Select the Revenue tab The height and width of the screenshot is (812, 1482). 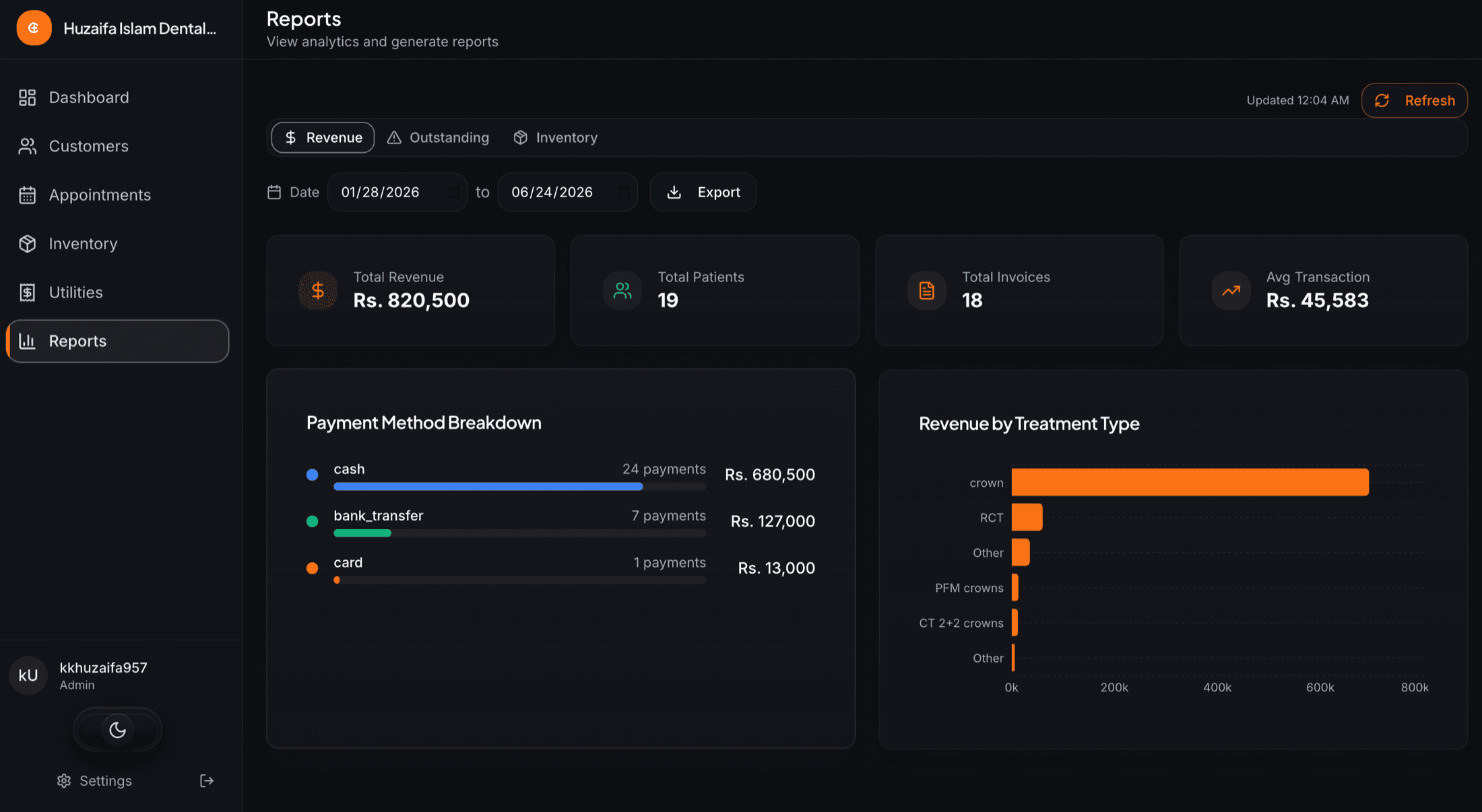[x=323, y=137]
